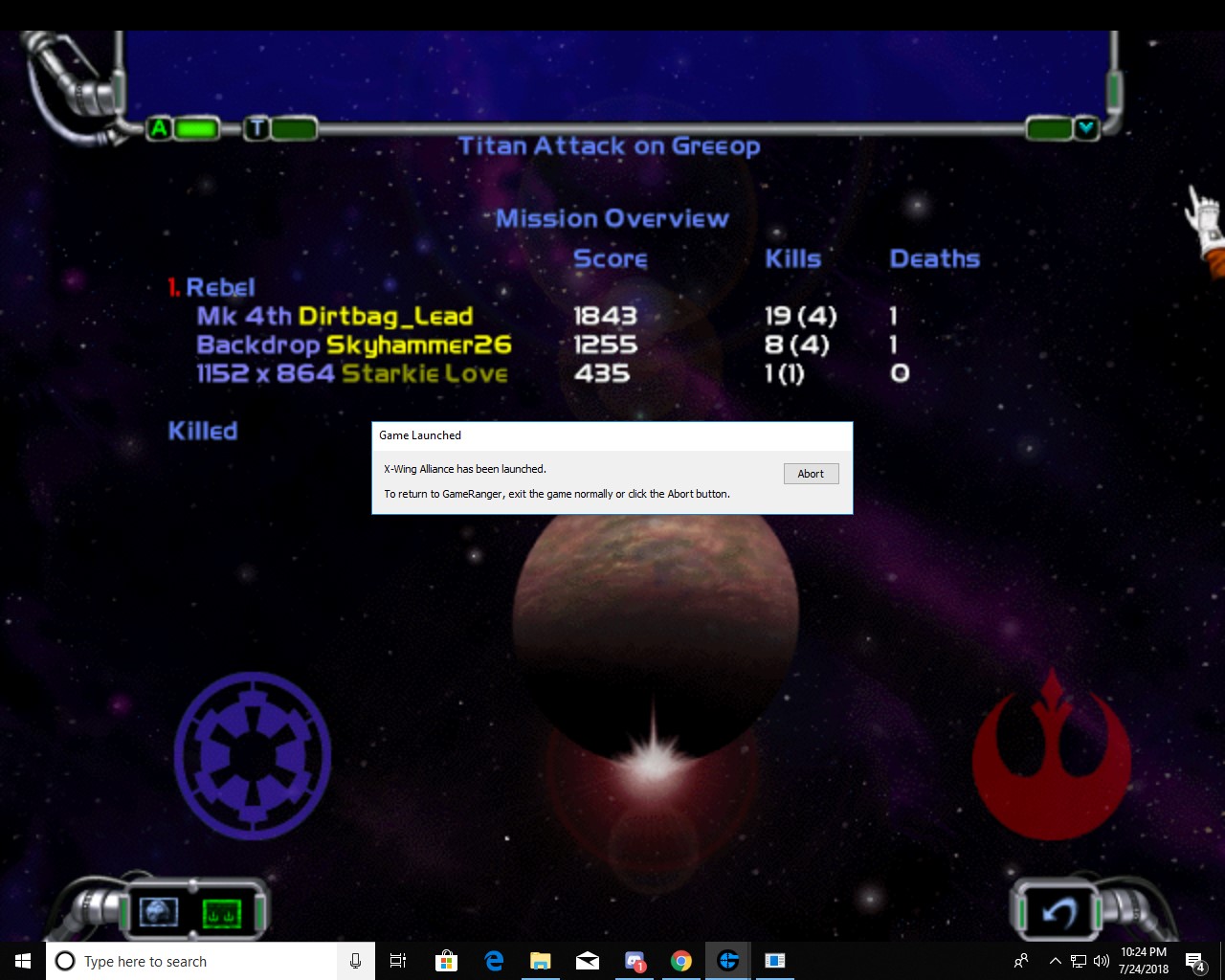Open GameRanger from the taskbar
Screen dimensions: 1225x980
coord(728,961)
